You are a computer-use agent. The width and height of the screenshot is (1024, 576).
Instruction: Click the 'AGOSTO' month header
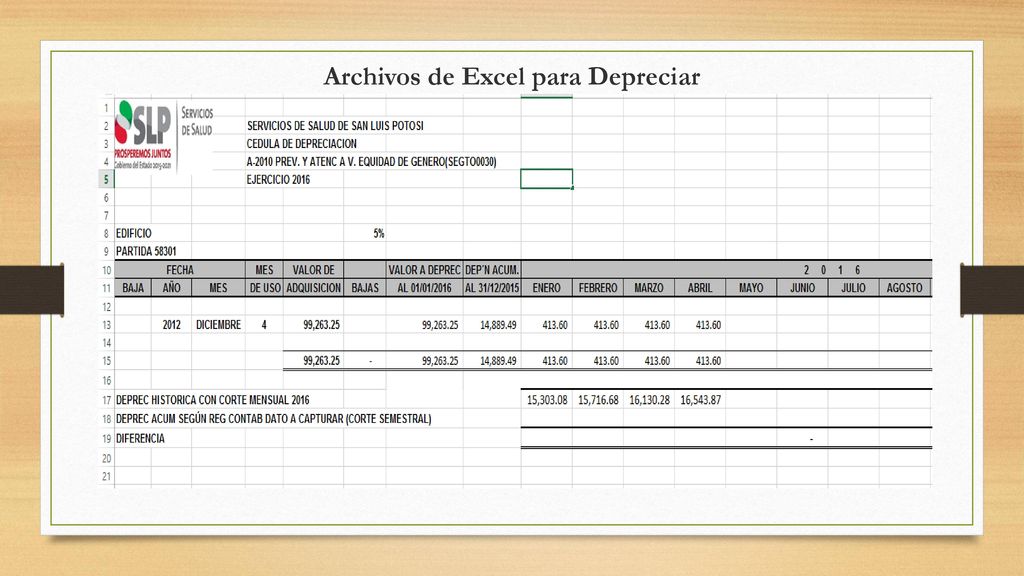pyautogui.click(x=904, y=287)
